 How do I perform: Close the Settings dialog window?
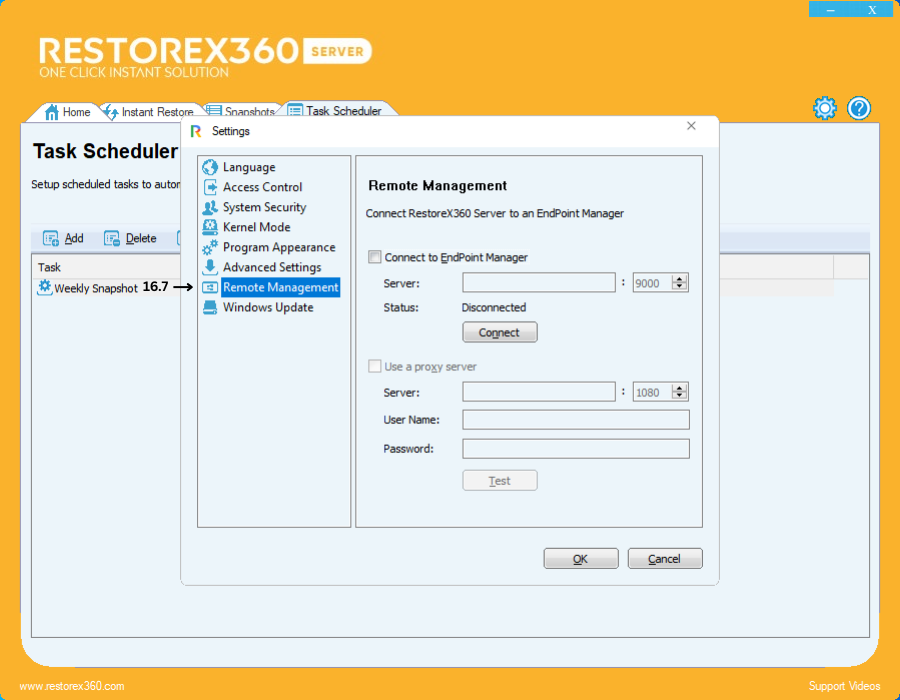pos(691,126)
